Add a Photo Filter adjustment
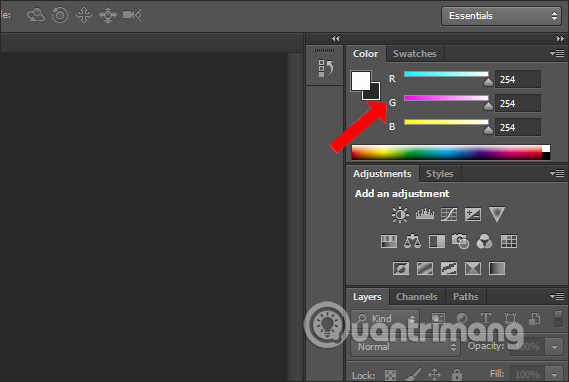This screenshot has height=382, width=569. (460, 241)
